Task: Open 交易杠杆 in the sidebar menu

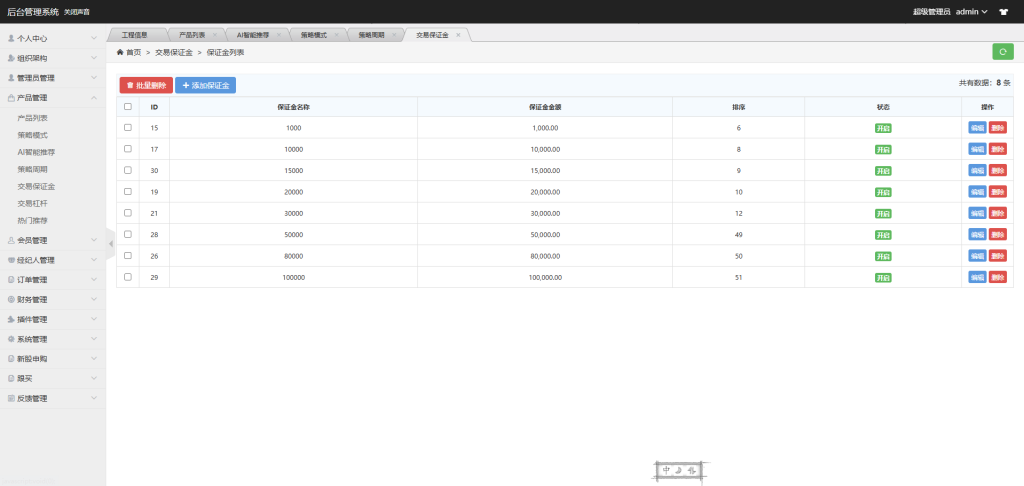Action: tap(34, 203)
